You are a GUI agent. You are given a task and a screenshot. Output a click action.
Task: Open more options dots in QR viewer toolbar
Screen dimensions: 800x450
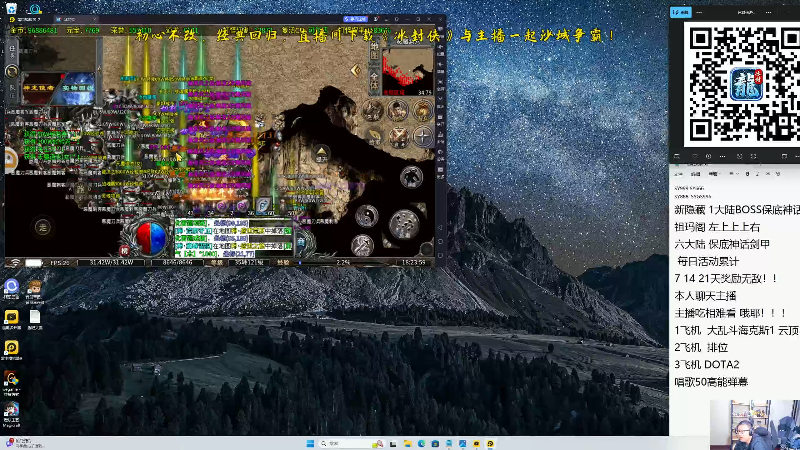pyautogui.click(x=722, y=156)
